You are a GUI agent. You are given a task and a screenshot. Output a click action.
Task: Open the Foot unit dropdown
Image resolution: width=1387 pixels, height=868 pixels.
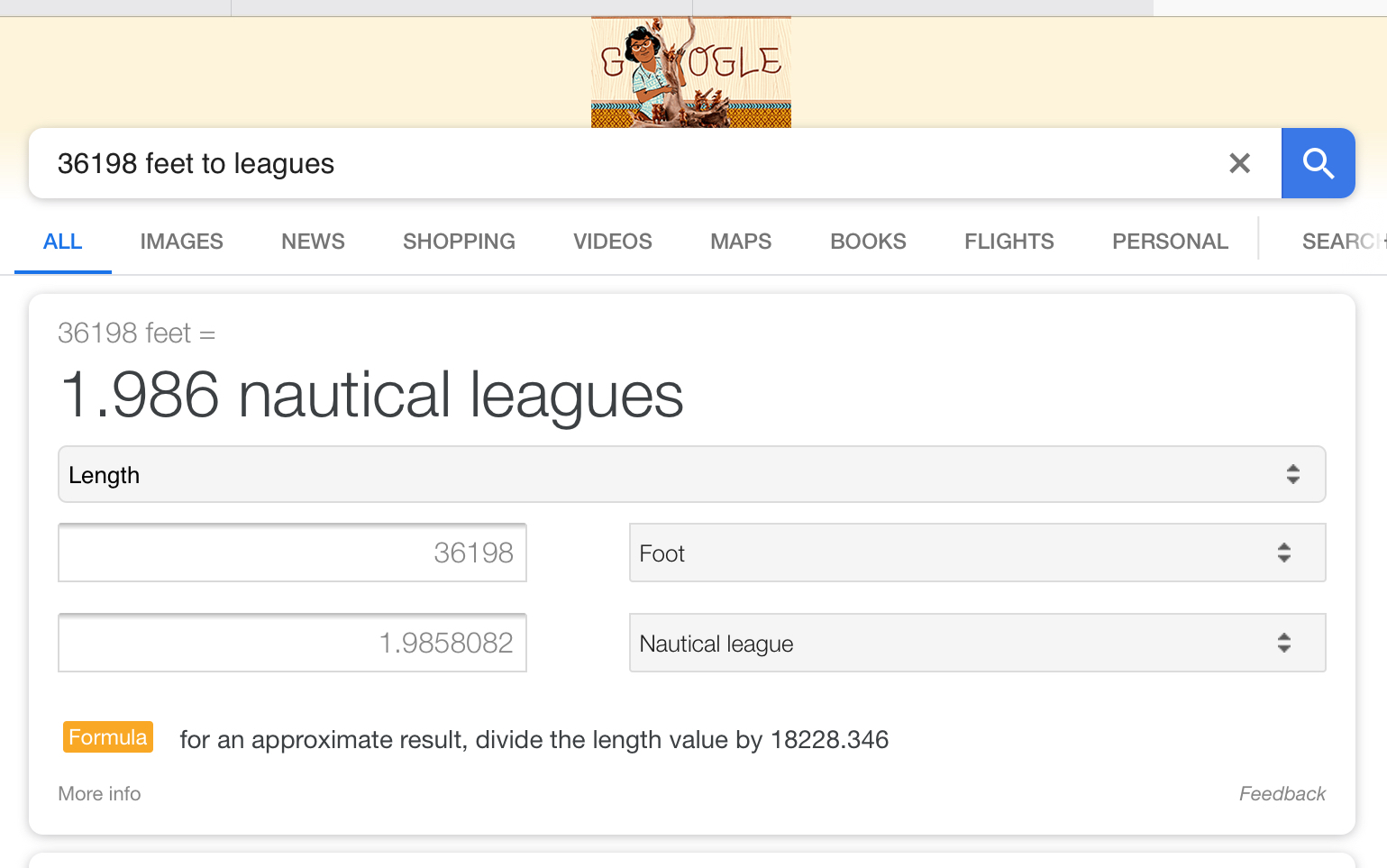[977, 553]
